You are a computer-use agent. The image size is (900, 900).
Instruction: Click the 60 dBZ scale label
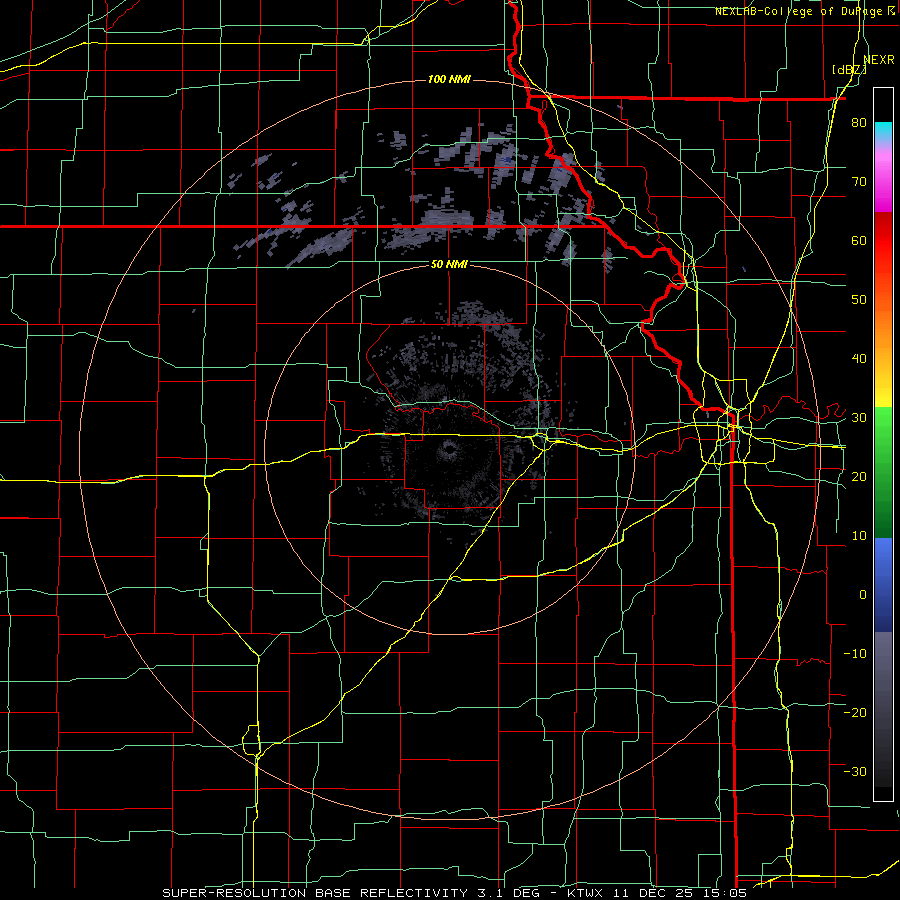(x=859, y=240)
